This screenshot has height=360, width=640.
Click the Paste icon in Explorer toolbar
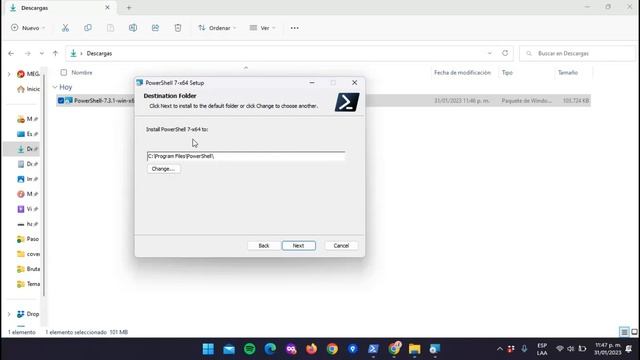click(x=110, y=28)
